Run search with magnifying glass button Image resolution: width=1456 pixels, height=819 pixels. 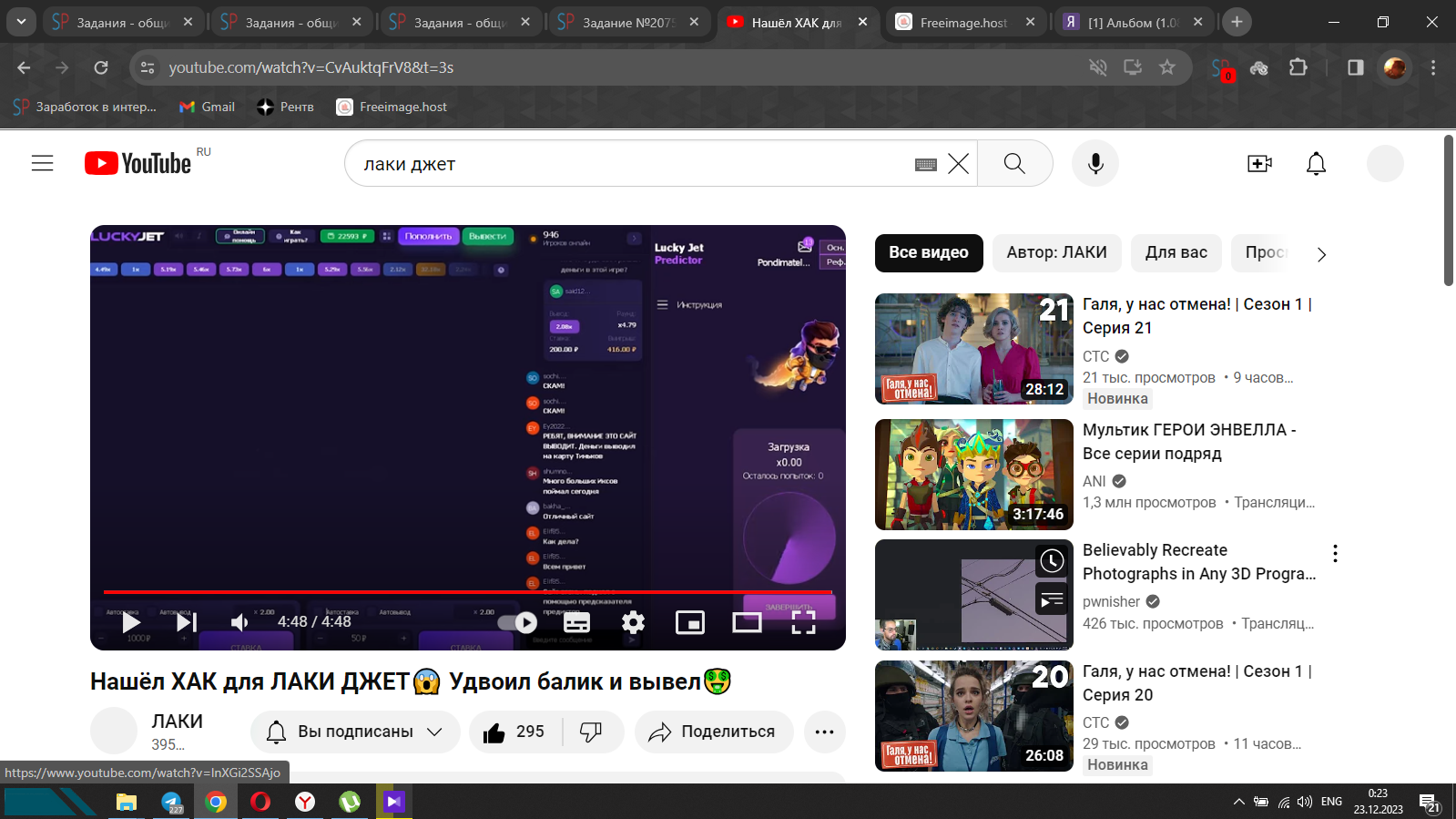pos(1014,164)
